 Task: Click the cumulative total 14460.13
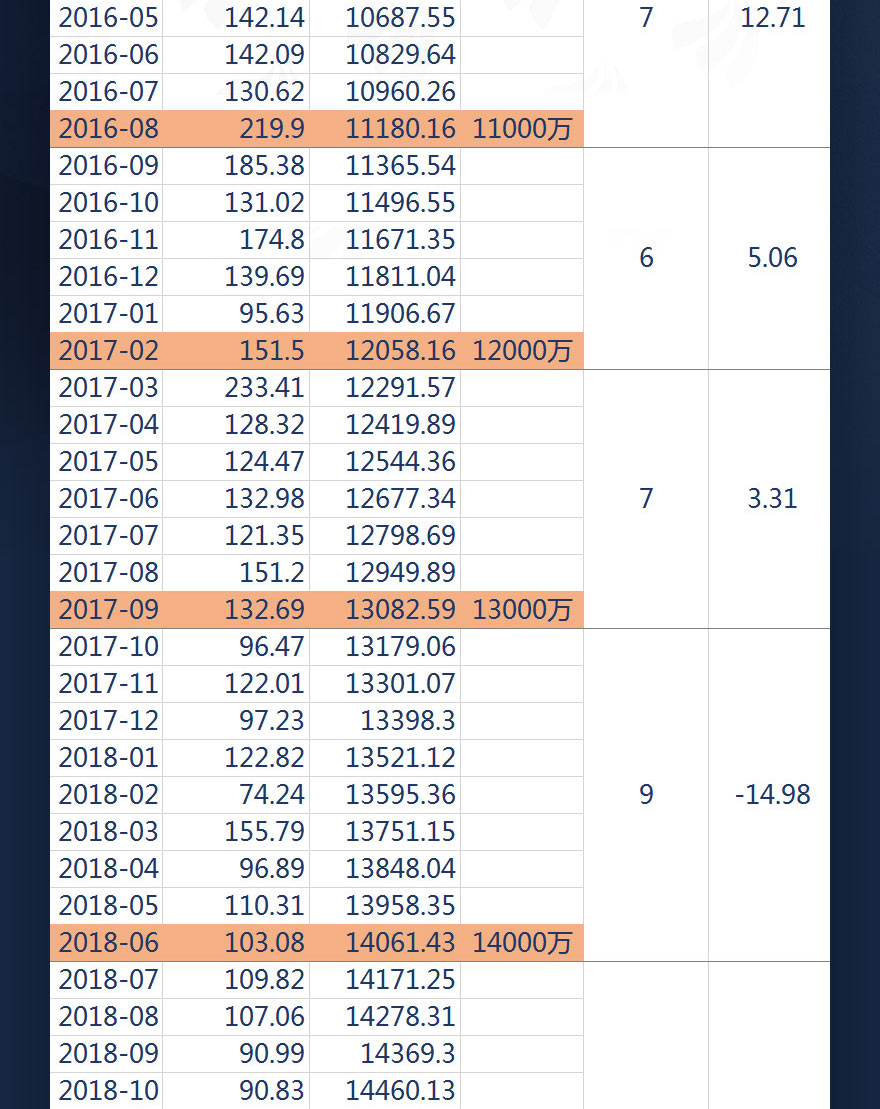click(x=400, y=1090)
